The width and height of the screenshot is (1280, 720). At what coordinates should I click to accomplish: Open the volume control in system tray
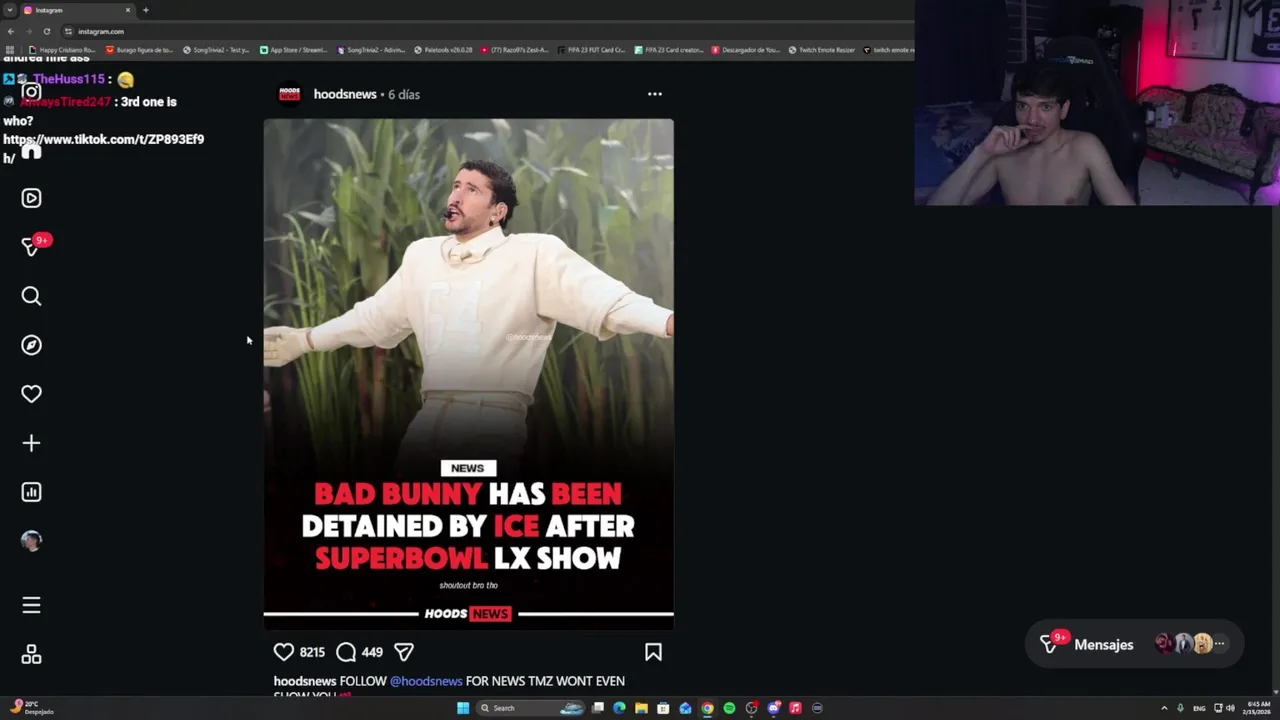coord(1230,708)
